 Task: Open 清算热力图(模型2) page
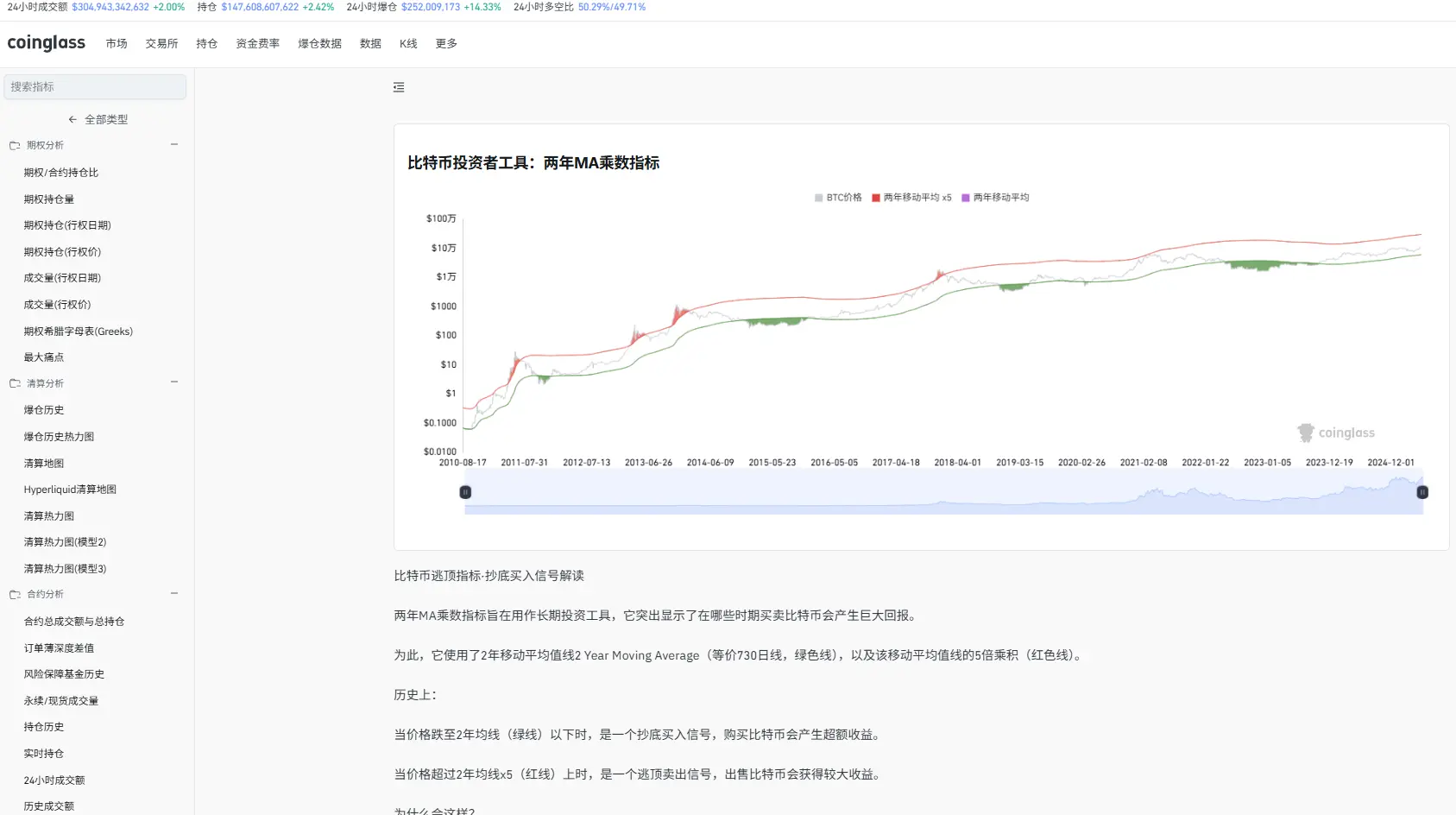pos(65,542)
